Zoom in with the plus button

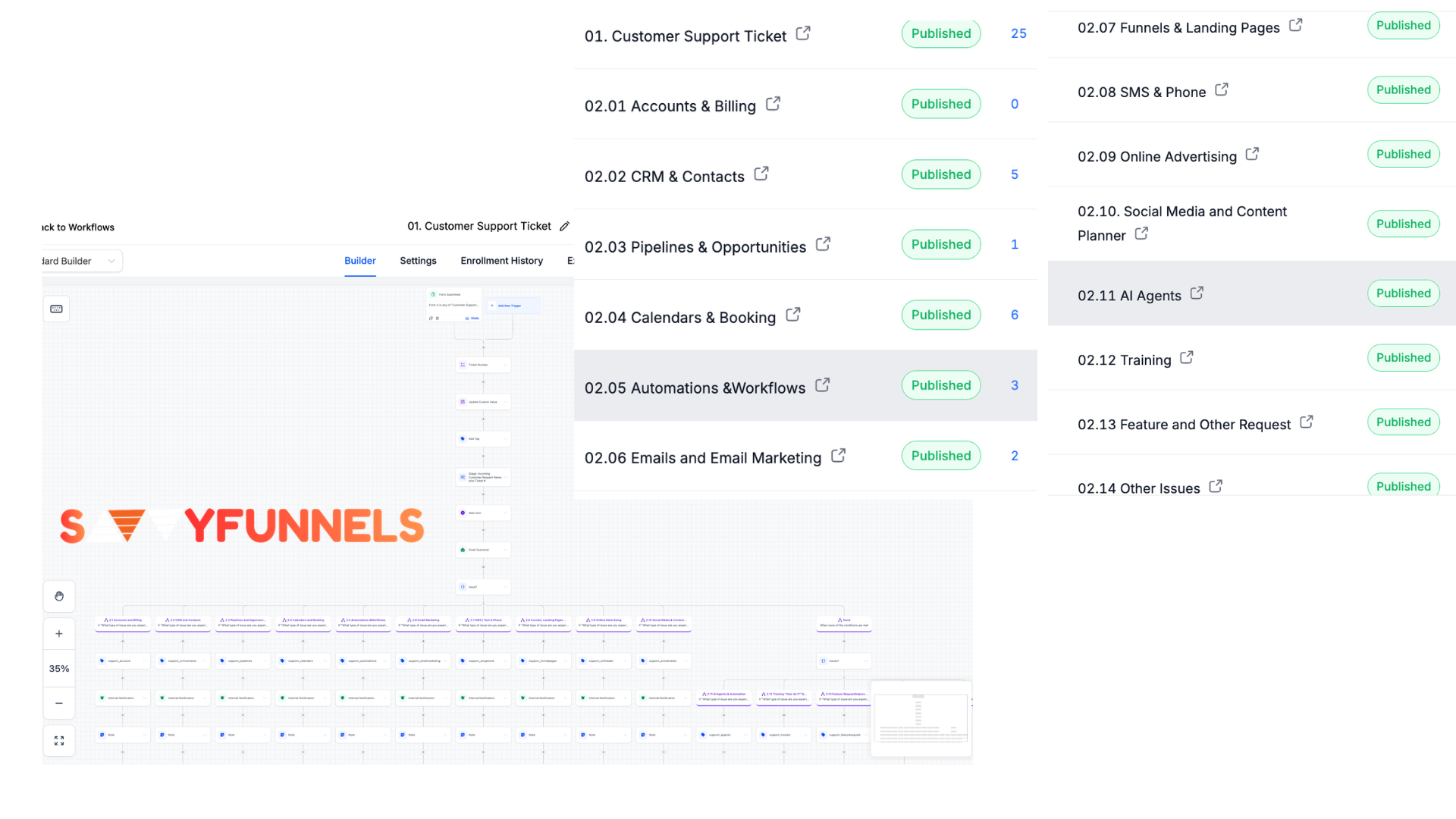point(59,634)
